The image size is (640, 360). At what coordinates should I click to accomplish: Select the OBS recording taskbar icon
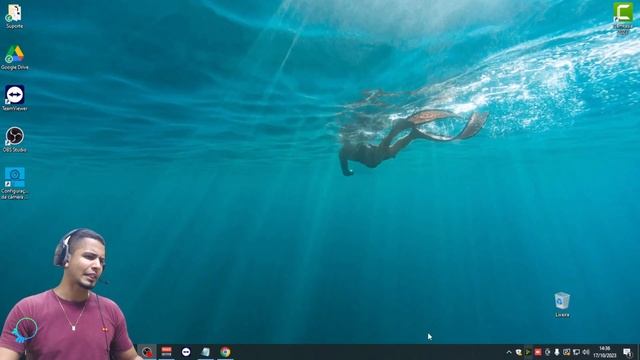147,352
